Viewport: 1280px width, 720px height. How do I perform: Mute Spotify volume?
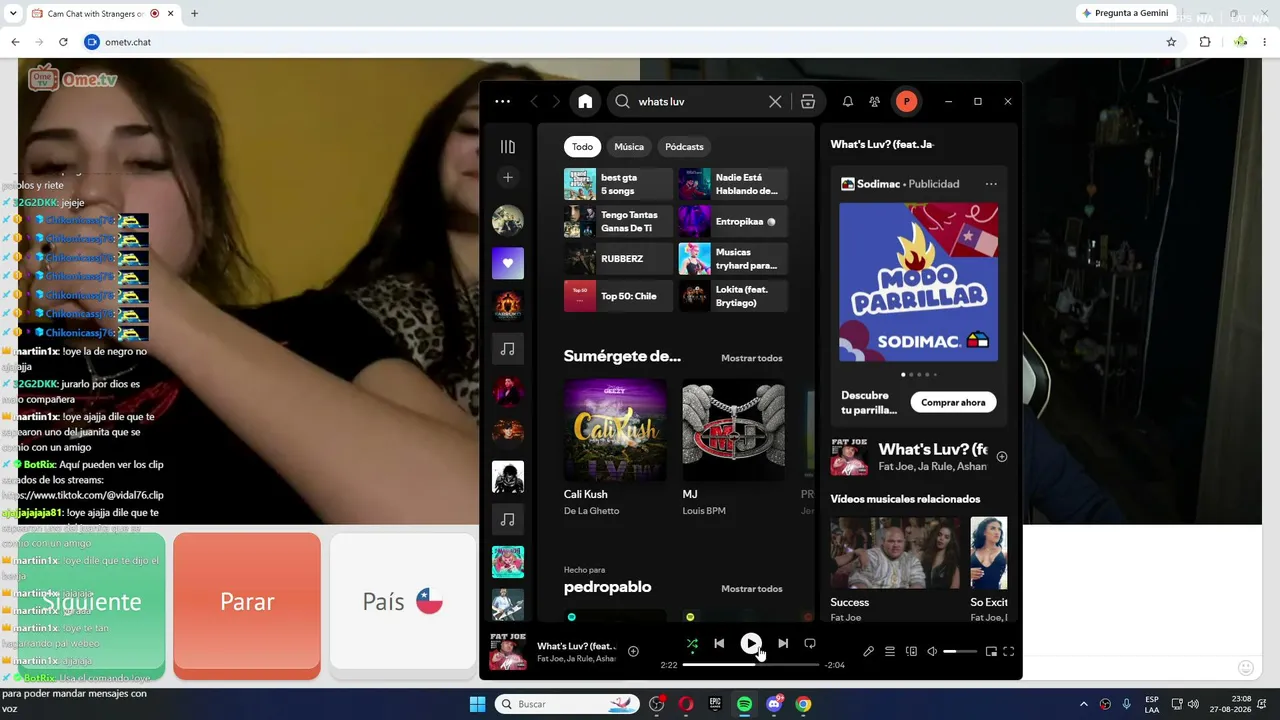932,652
